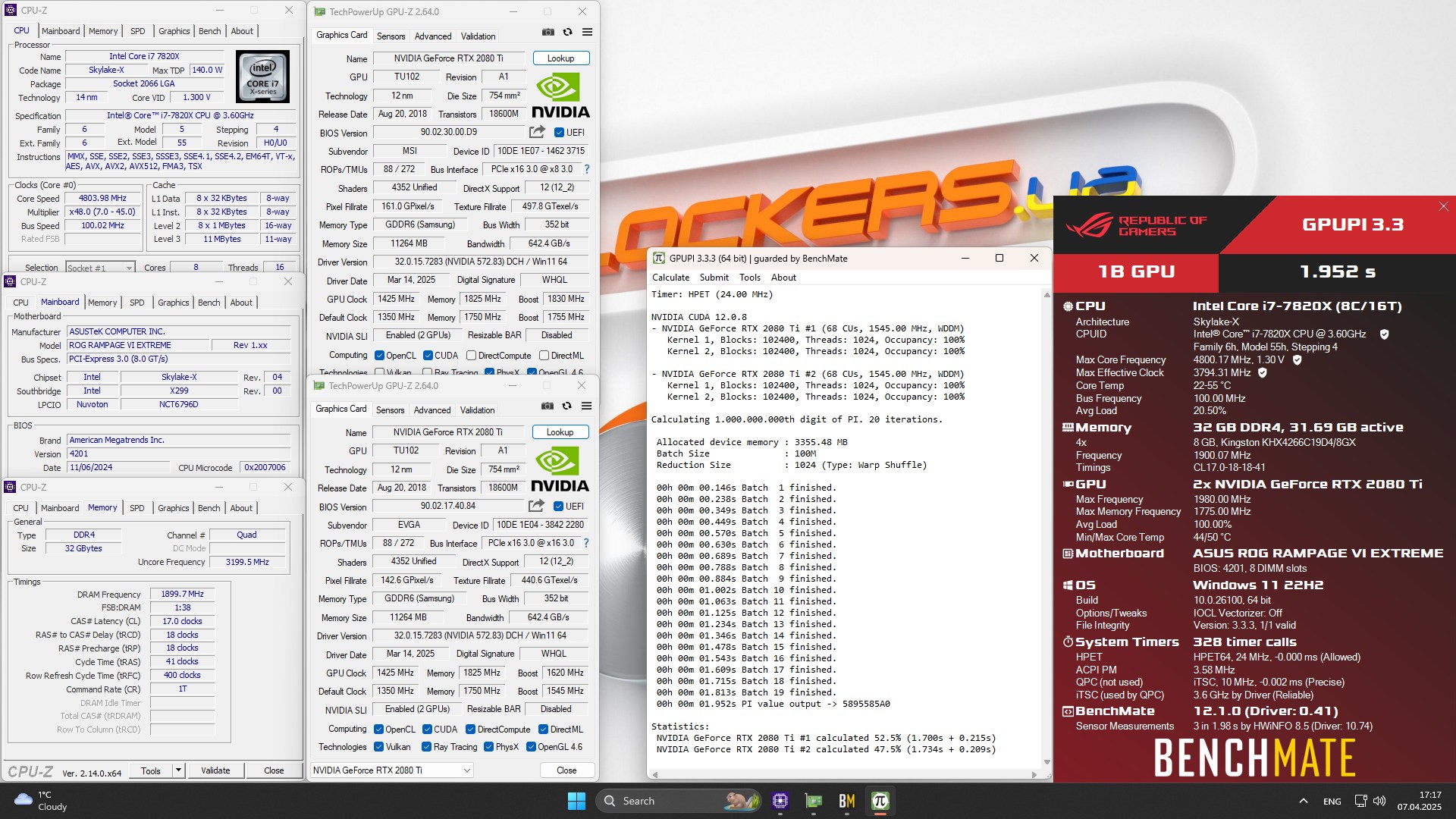Toggle PhysX checkbox in bottom GPU-Z window
Screen dimensions: 1456x819
tap(488, 747)
